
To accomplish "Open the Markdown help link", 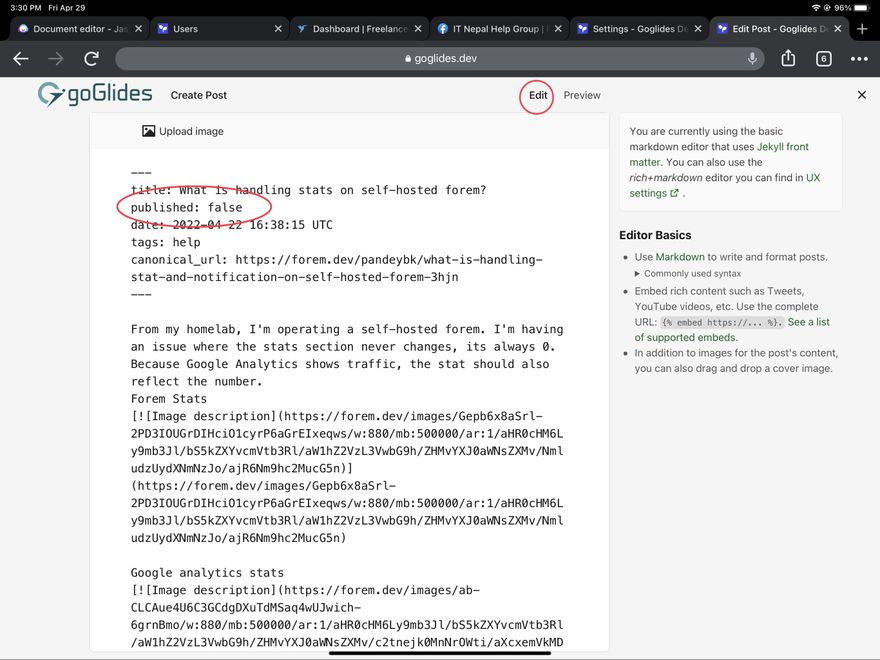I will click(680, 257).
